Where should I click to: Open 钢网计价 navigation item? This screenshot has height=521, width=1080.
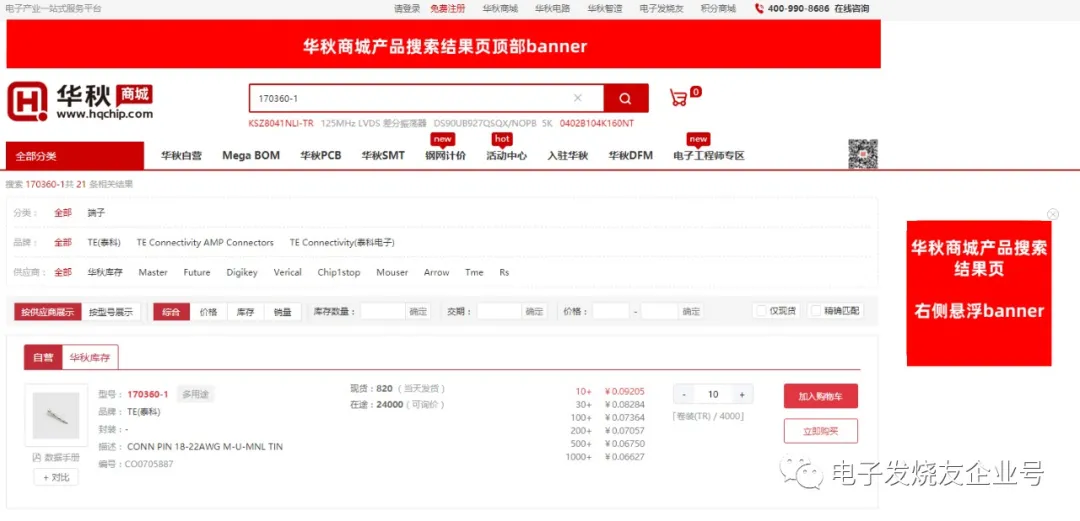tap(446, 156)
